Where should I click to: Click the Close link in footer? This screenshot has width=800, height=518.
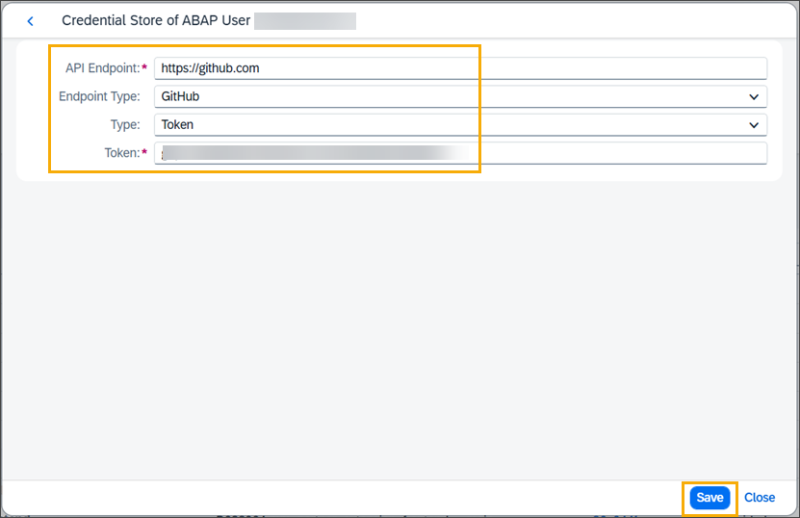(x=759, y=497)
